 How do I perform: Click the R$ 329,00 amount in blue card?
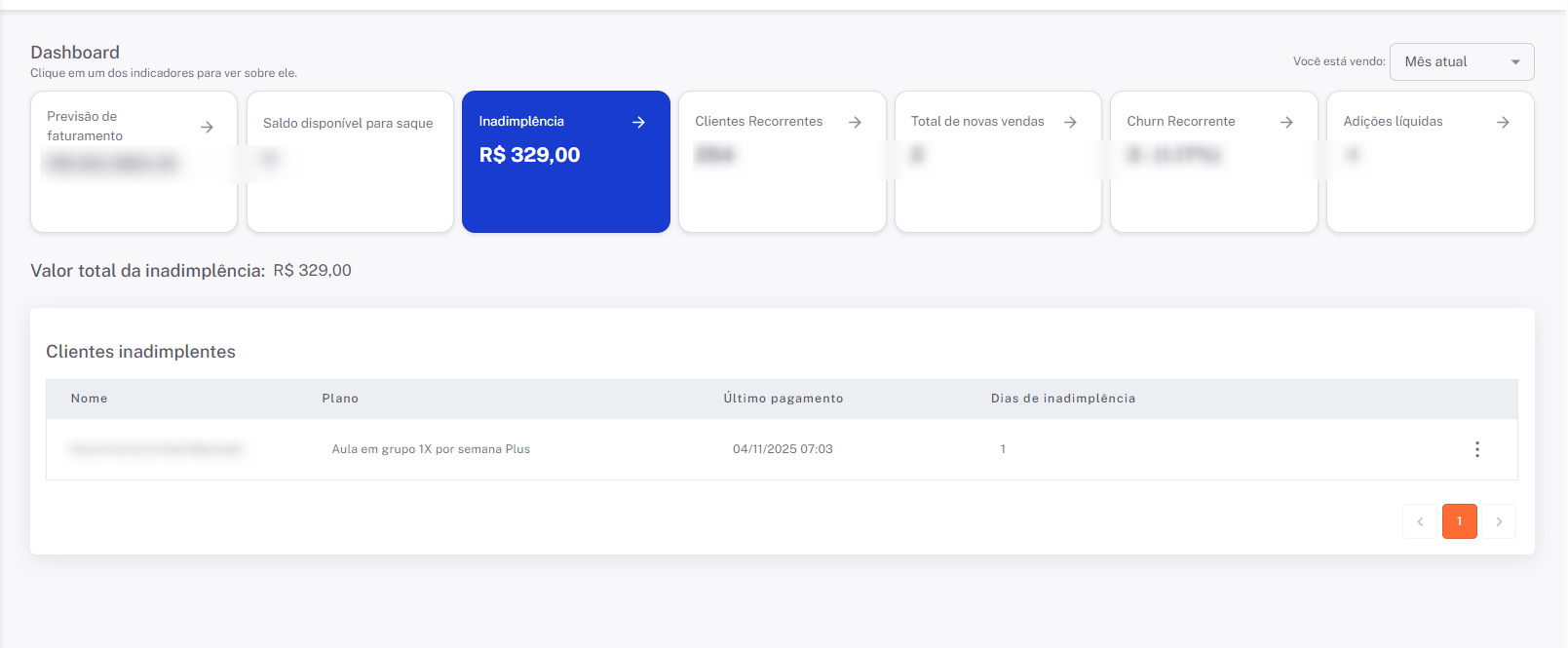(x=529, y=155)
